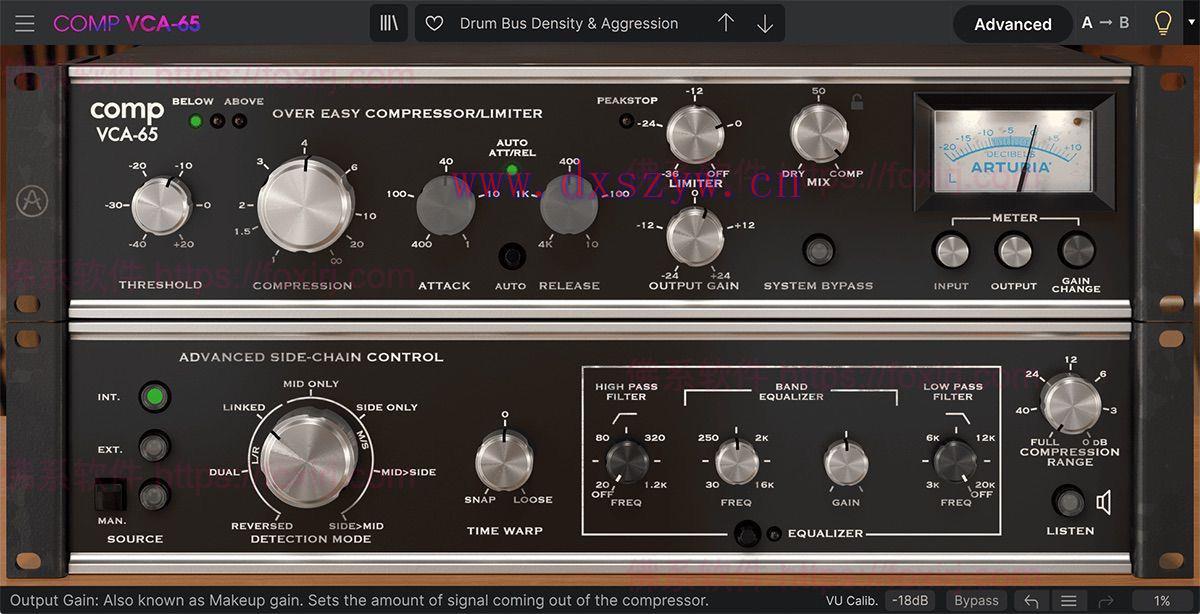The width and height of the screenshot is (1200, 614).
Task: Click the preset name Drum Bus Density & Aggression
Action: pos(569,23)
